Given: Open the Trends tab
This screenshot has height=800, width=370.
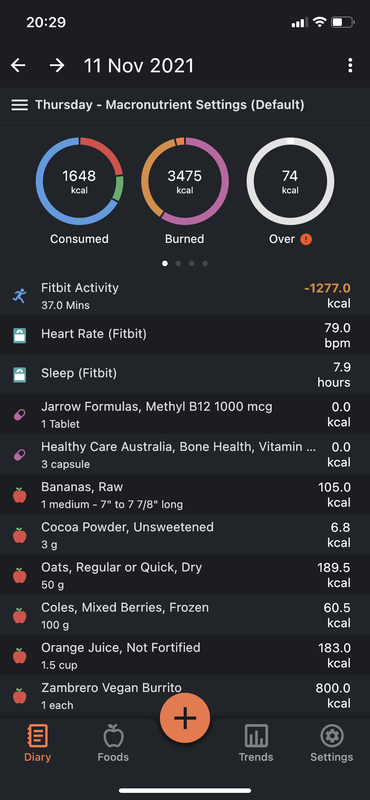Looking at the screenshot, I should pyautogui.click(x=256, y=743).
